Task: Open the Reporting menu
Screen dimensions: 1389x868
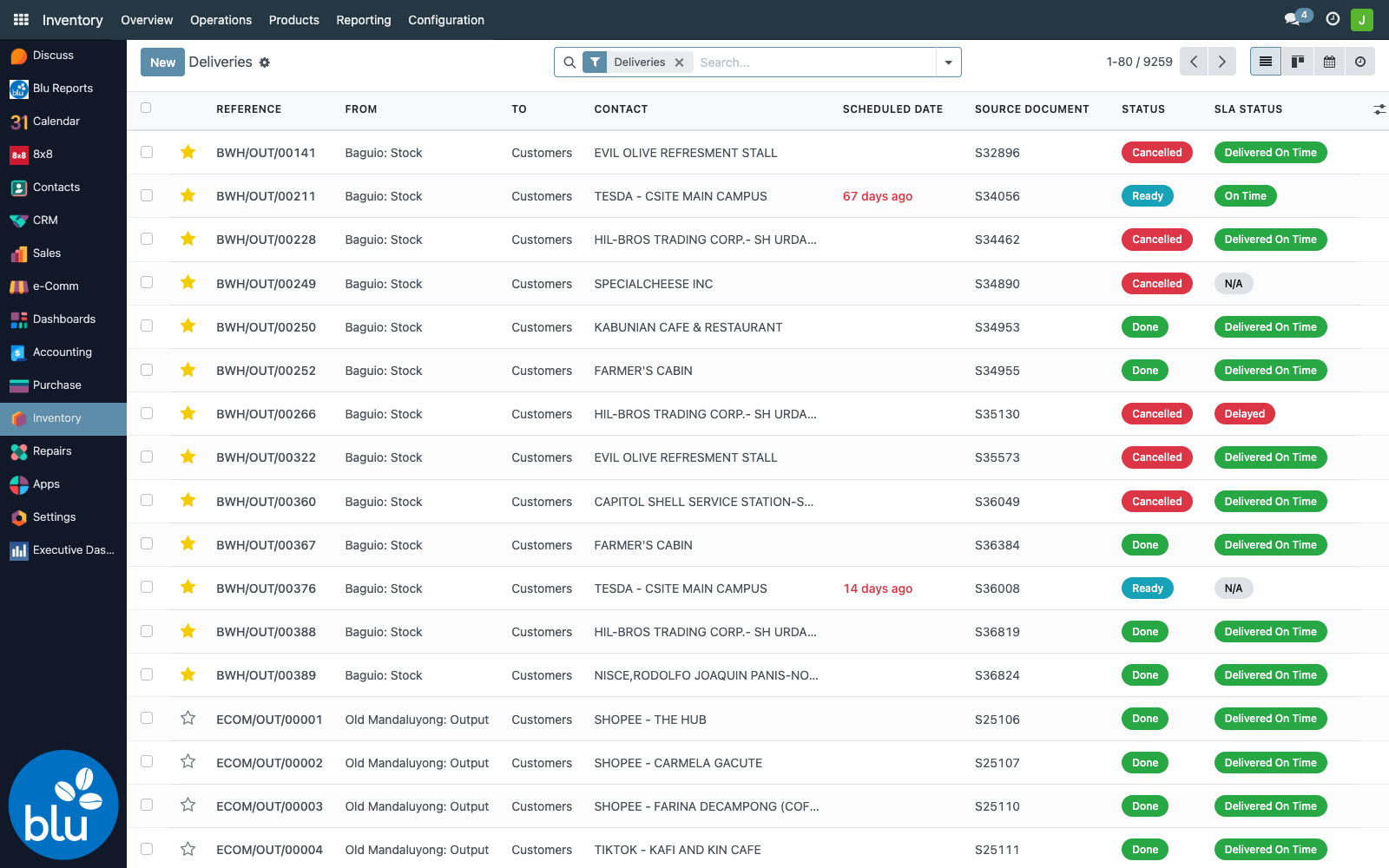Action: (364, 20)
